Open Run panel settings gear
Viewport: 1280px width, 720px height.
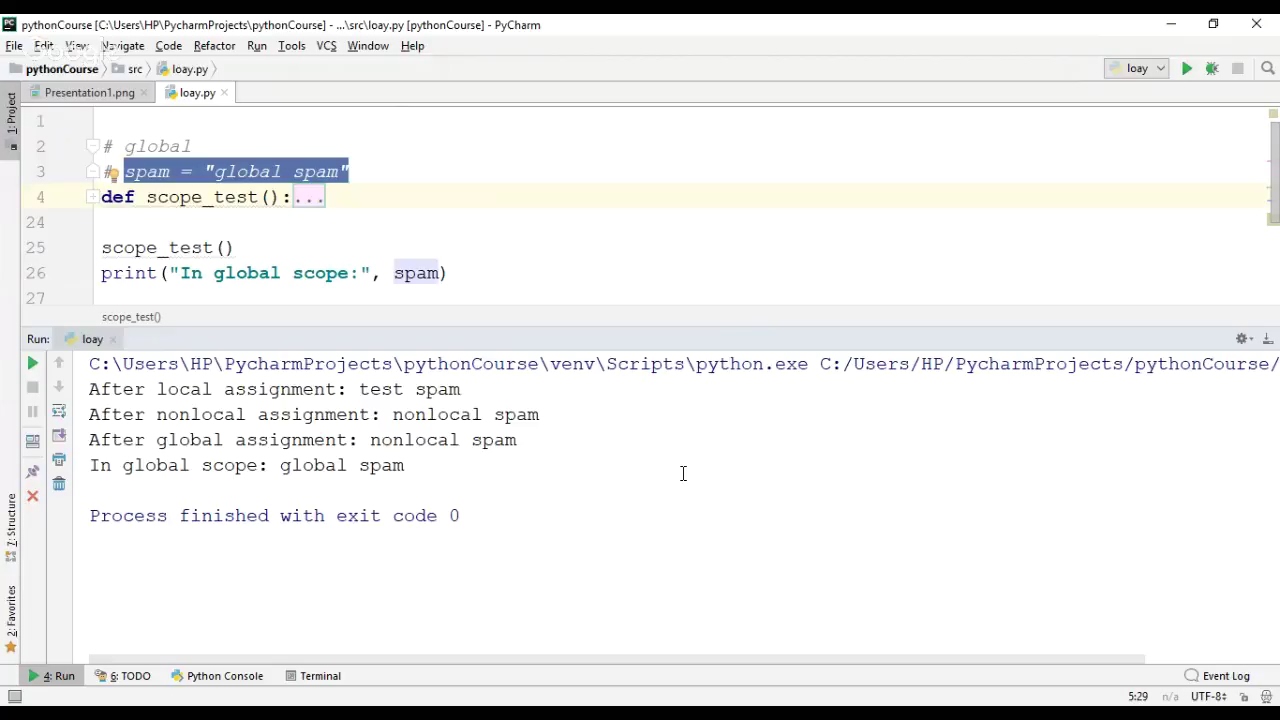1243,339
